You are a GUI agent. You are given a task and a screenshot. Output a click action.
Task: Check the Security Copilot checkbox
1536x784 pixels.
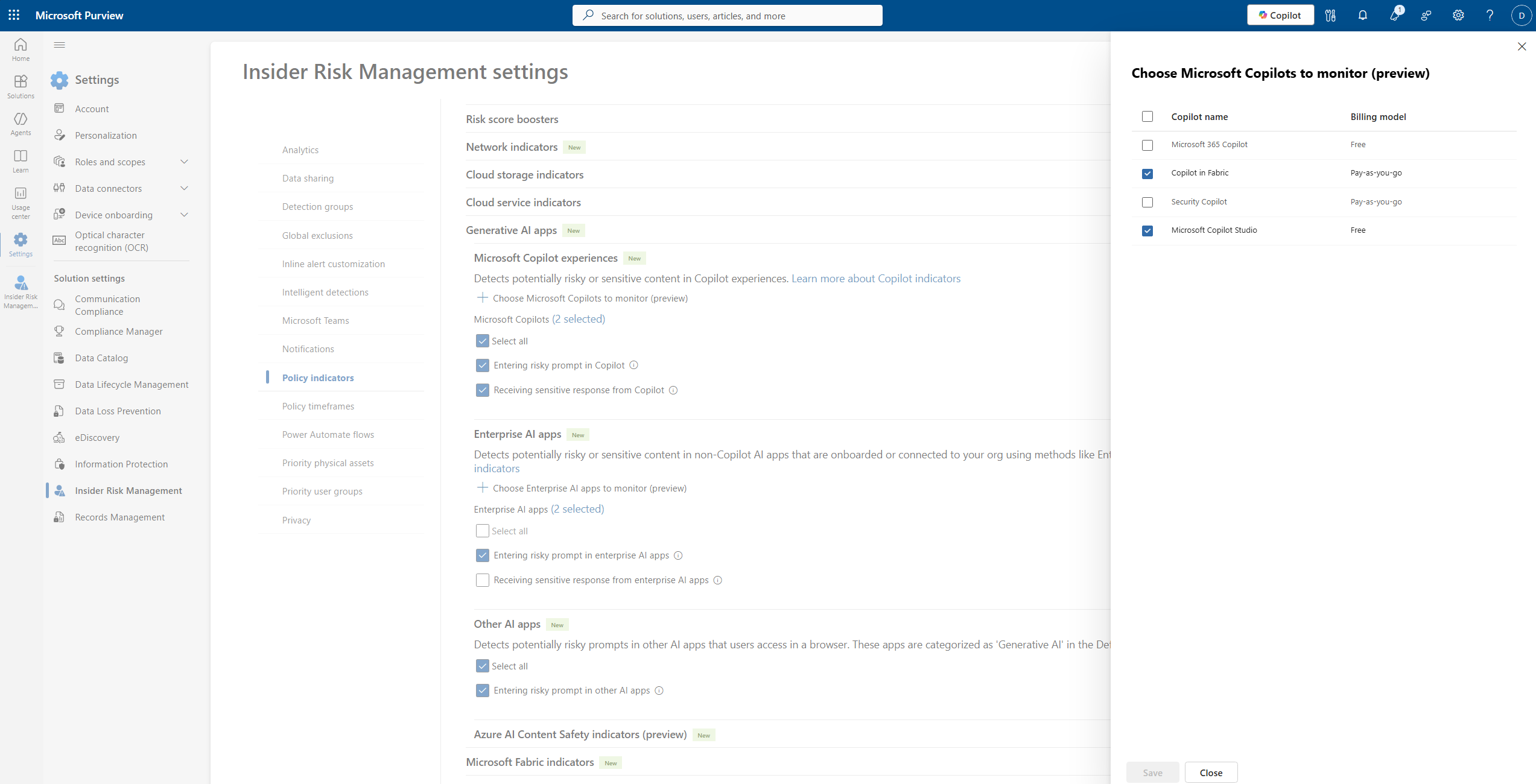coord(1147,202)
